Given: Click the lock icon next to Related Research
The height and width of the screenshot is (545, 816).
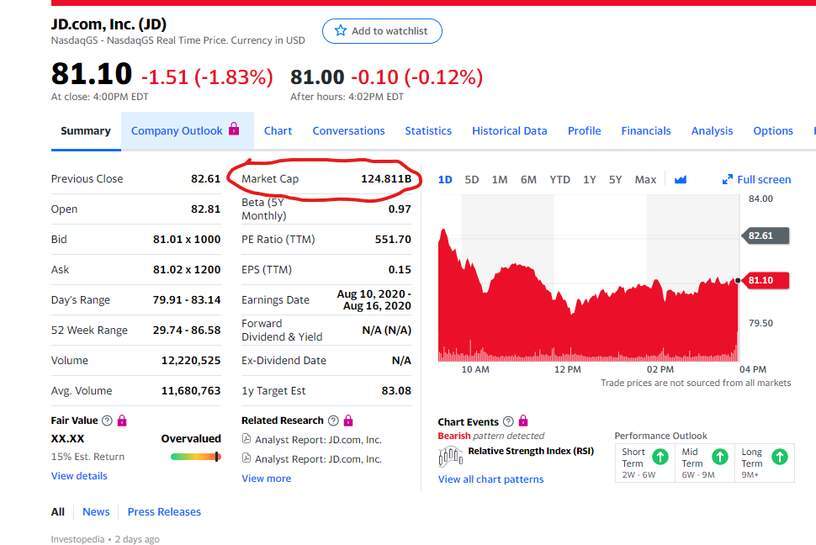Looking at the screenshot, I should [348, 420].
